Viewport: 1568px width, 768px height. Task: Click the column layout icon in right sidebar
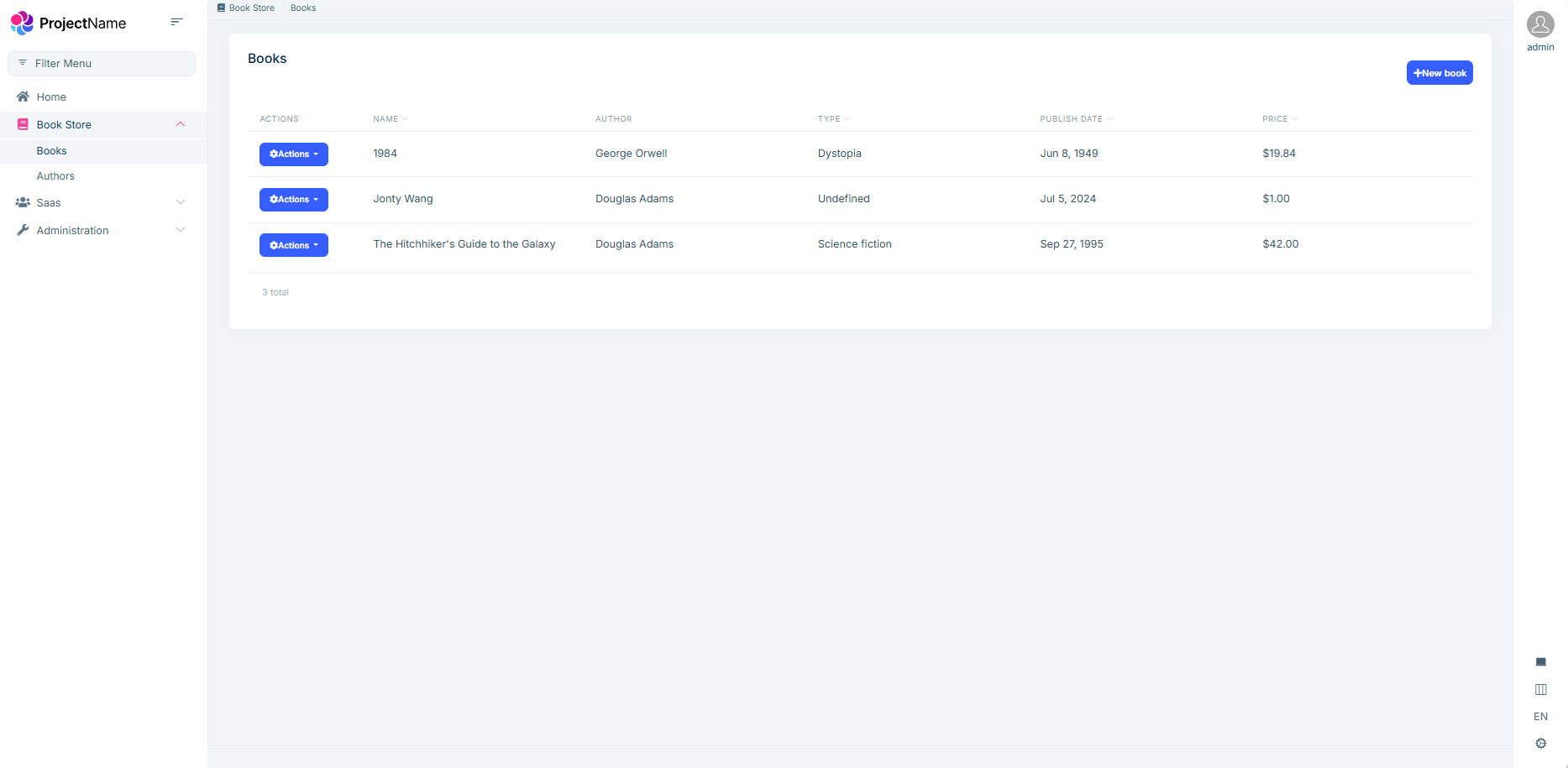coord(1540,689)
